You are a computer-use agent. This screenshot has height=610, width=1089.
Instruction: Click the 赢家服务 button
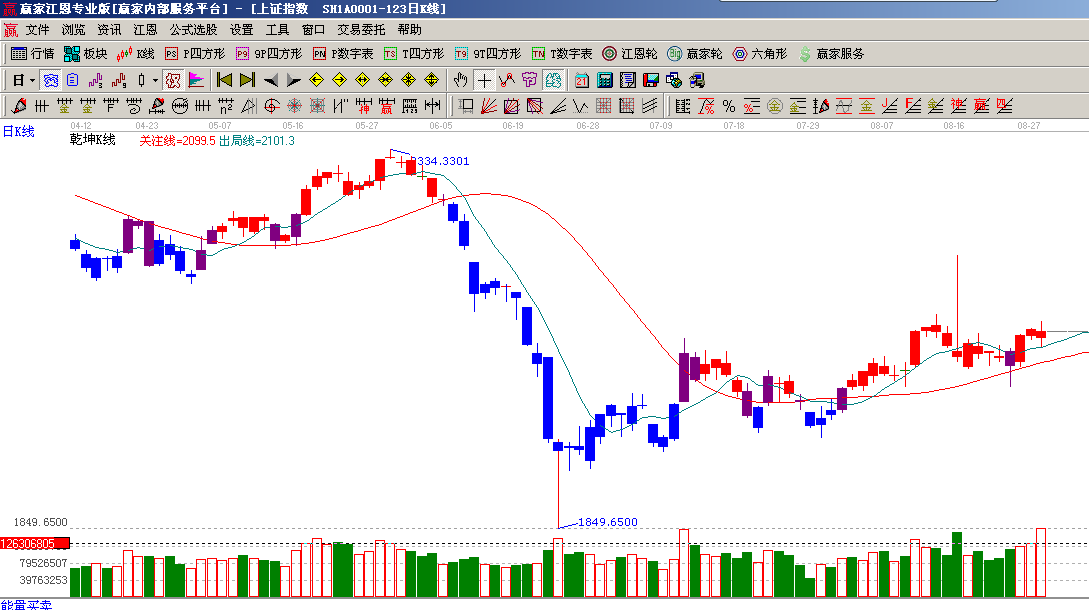[x=831, y=54]
